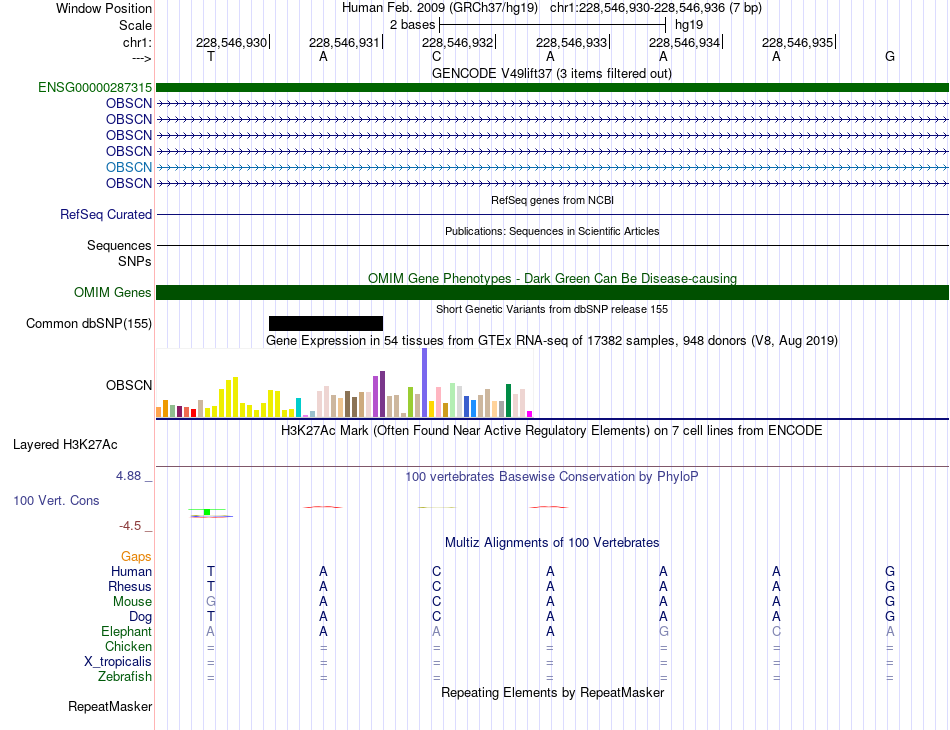Click base position label 228,546,932

point(457,42)
